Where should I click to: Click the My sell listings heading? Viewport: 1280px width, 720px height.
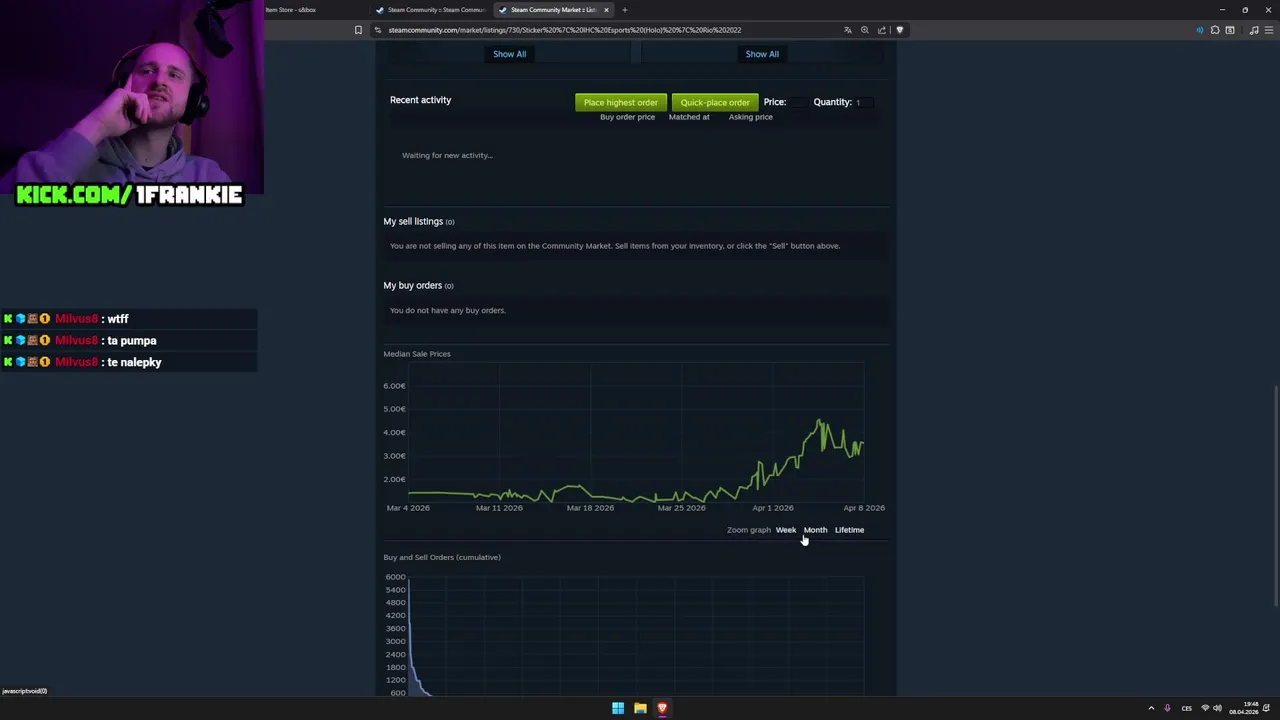tap(413, 221)
